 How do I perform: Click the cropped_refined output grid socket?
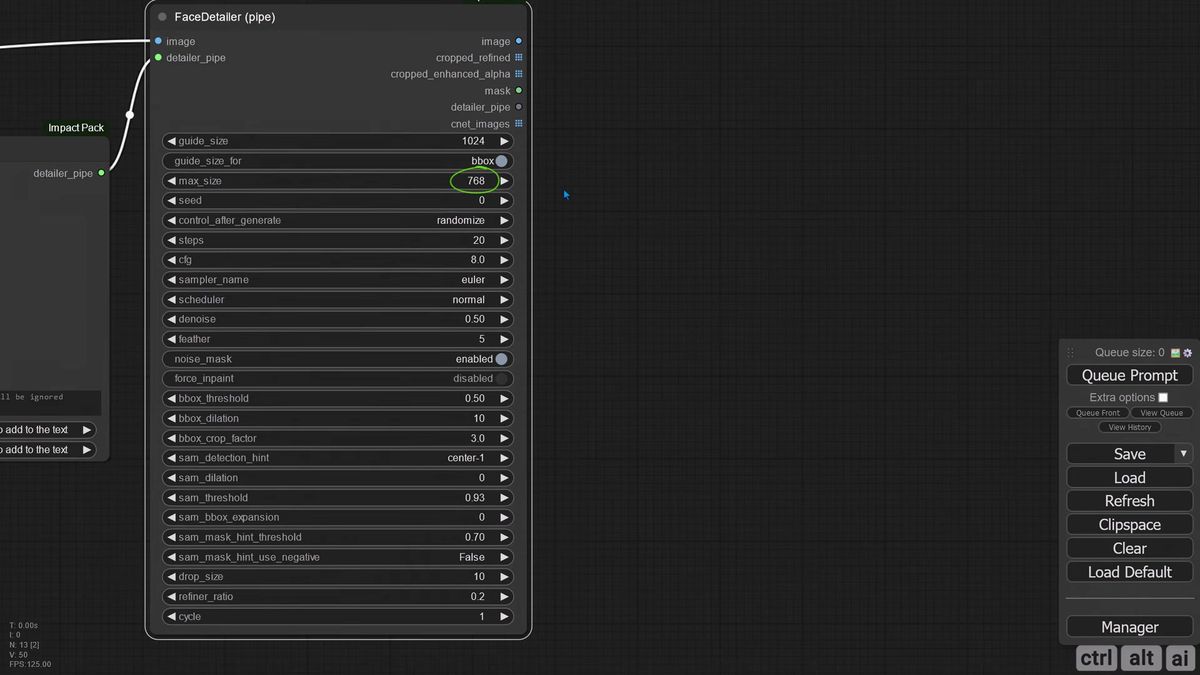[x=518, y=58]
